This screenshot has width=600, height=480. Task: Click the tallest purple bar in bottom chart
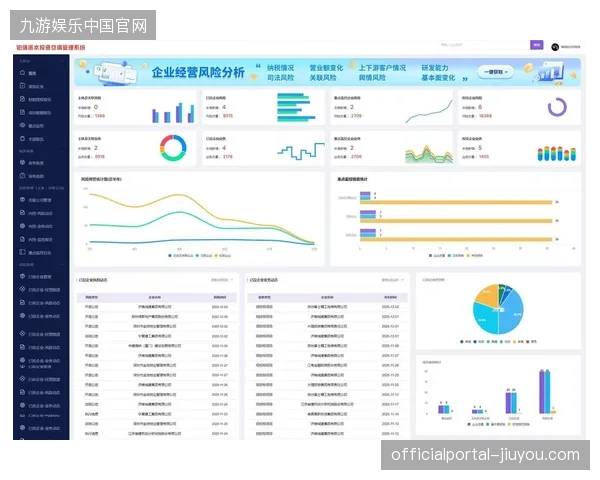tap(542, 392)
